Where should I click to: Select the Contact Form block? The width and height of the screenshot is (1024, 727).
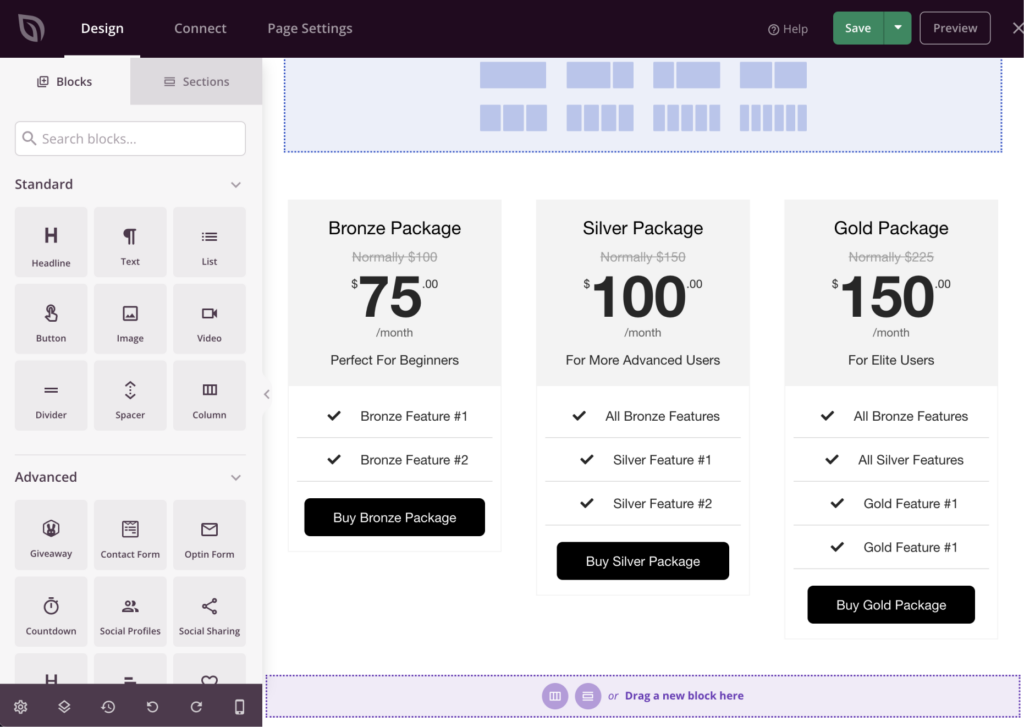(130, 534)
